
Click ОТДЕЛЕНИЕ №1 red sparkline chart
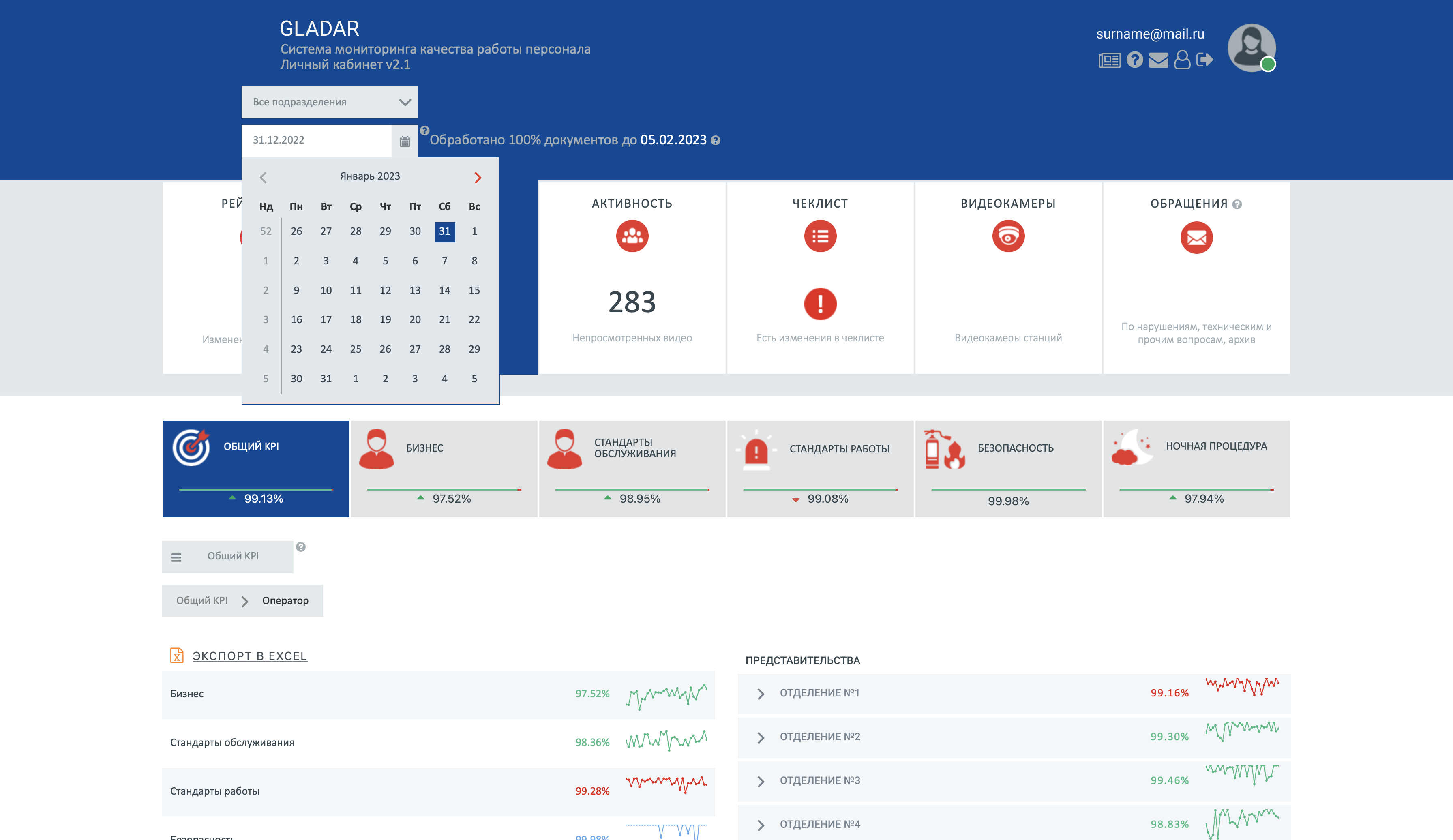(x=1242, y=686)
